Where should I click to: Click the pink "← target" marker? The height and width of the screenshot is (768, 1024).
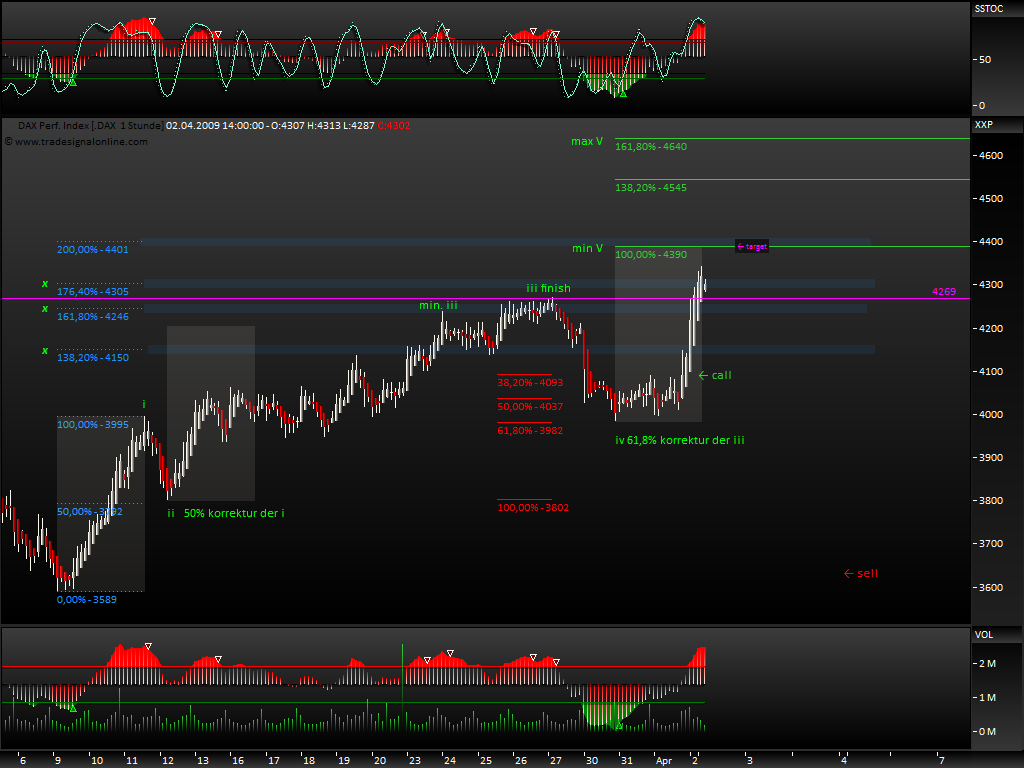[750, 246]
